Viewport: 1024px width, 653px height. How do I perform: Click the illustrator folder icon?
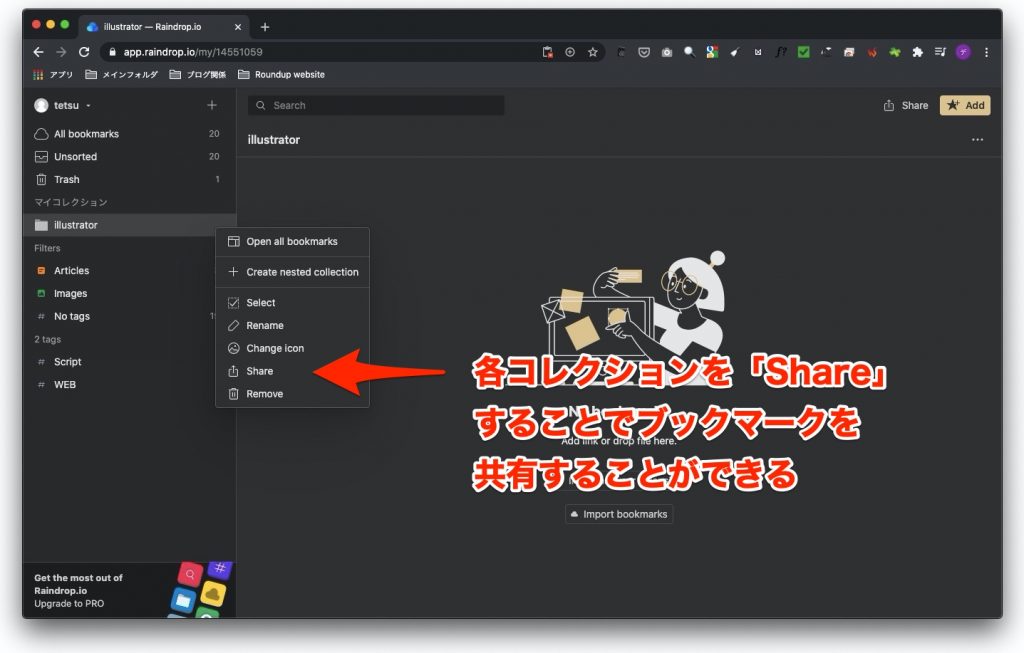41,225
